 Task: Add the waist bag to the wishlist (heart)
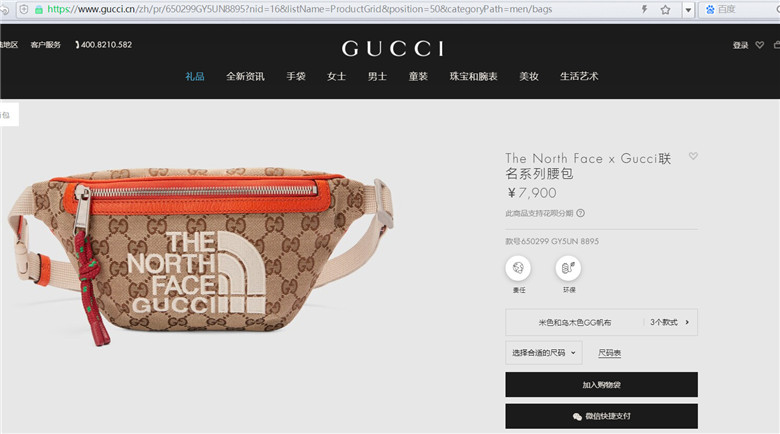click(x=693, y=156)
